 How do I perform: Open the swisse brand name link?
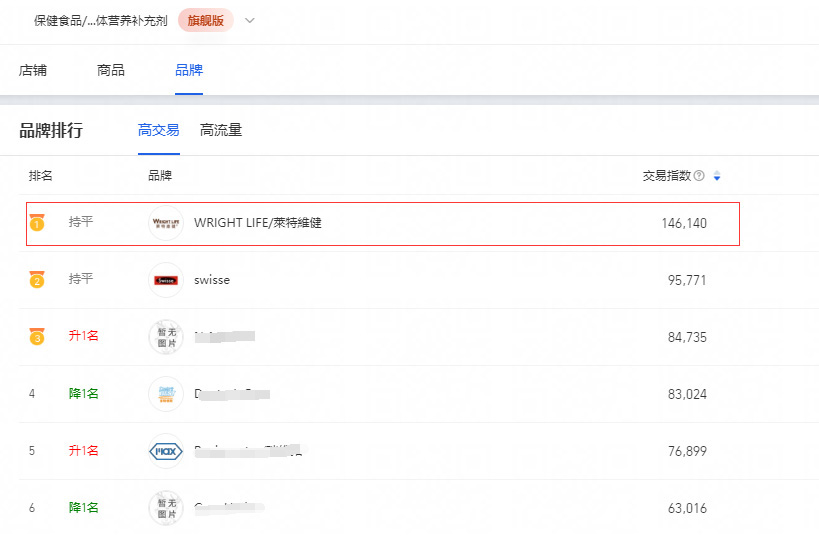coord(212,280)
